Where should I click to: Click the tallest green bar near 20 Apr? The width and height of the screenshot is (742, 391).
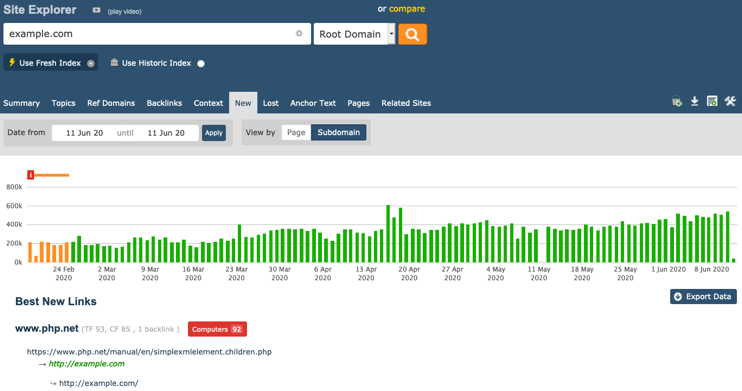pyautogui.click(x=388, y=233)
